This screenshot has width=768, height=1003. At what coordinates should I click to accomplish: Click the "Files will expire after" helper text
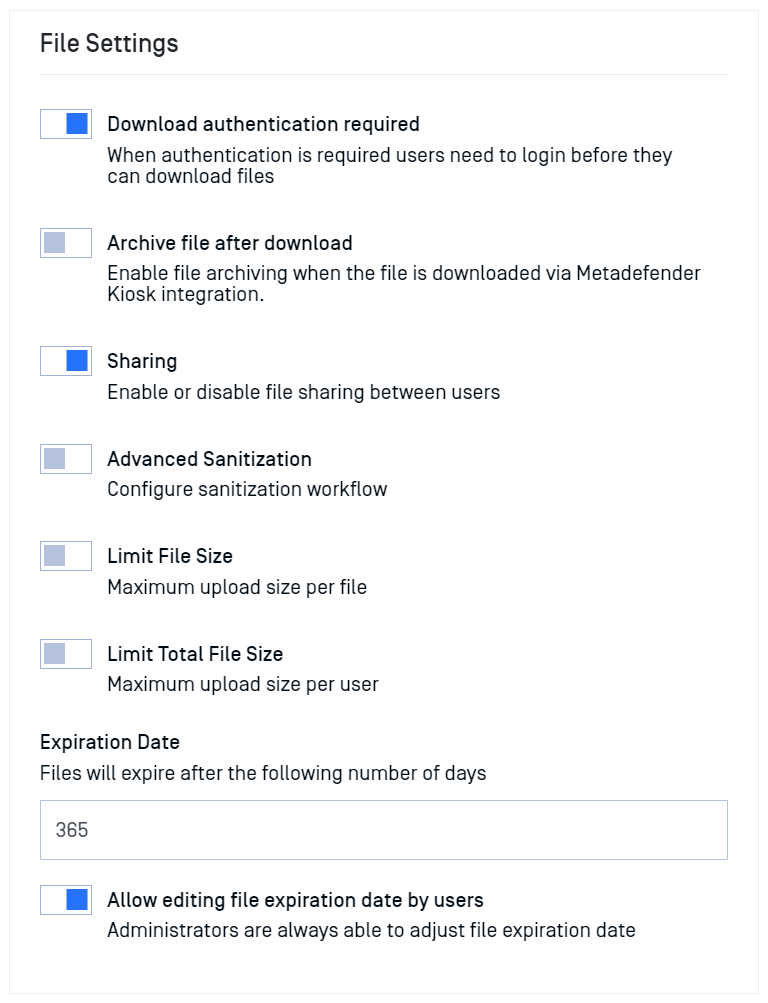coord(263,773)
